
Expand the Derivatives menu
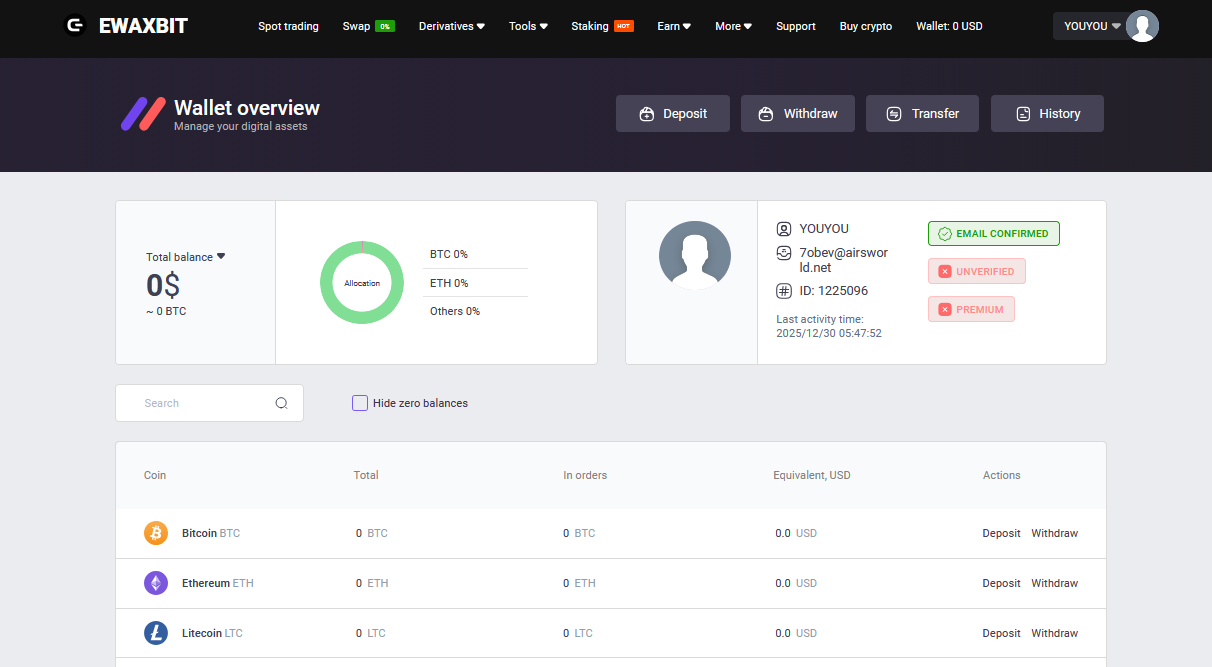452,26
